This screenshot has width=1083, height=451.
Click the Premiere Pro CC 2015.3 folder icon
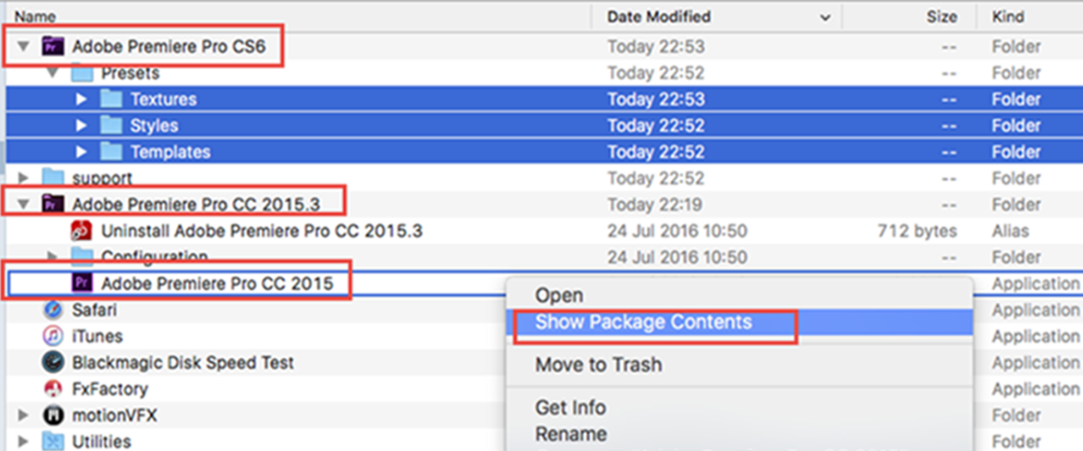52,204
